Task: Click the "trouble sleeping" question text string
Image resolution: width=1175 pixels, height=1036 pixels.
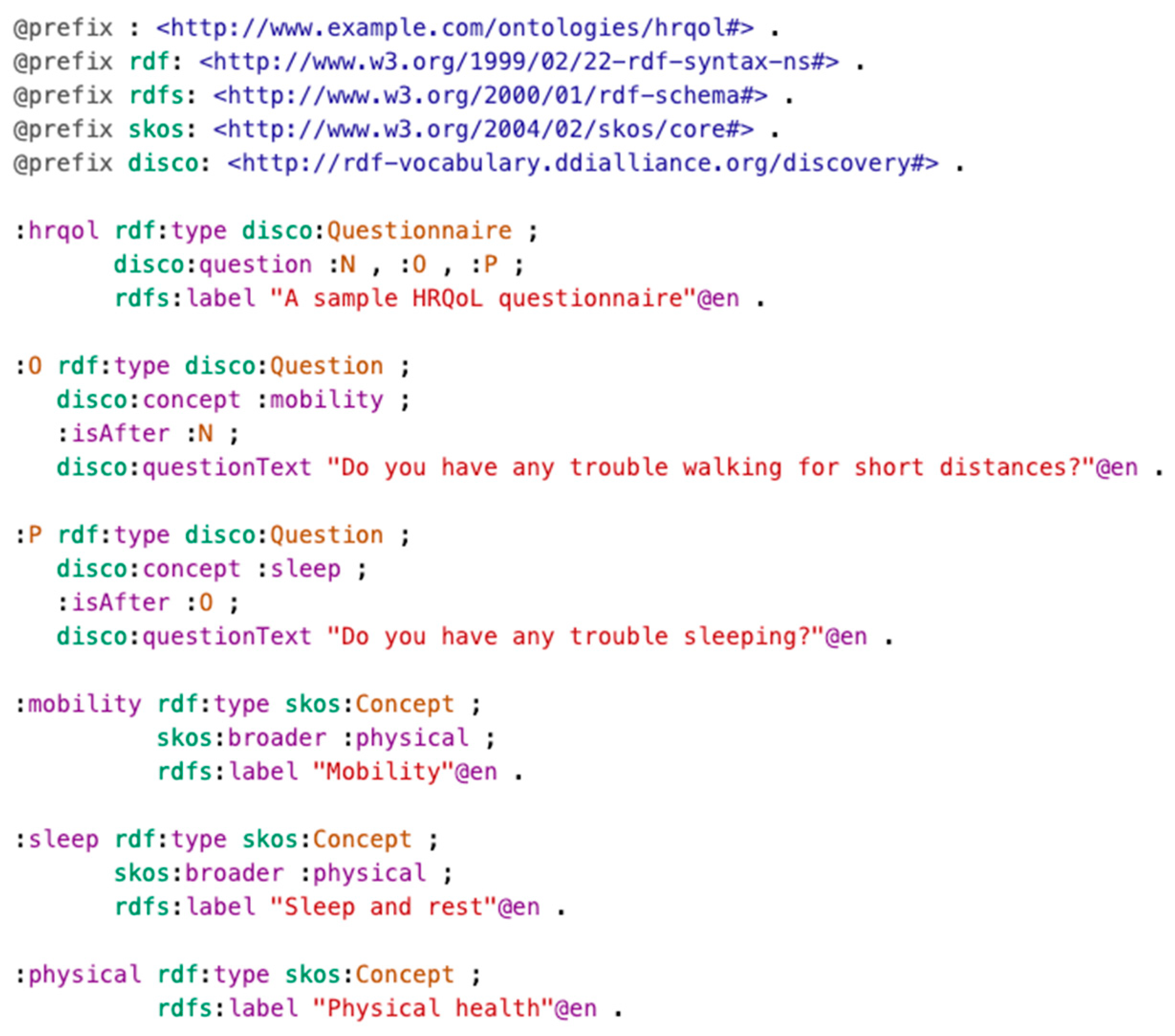Action: click(597, 637)
